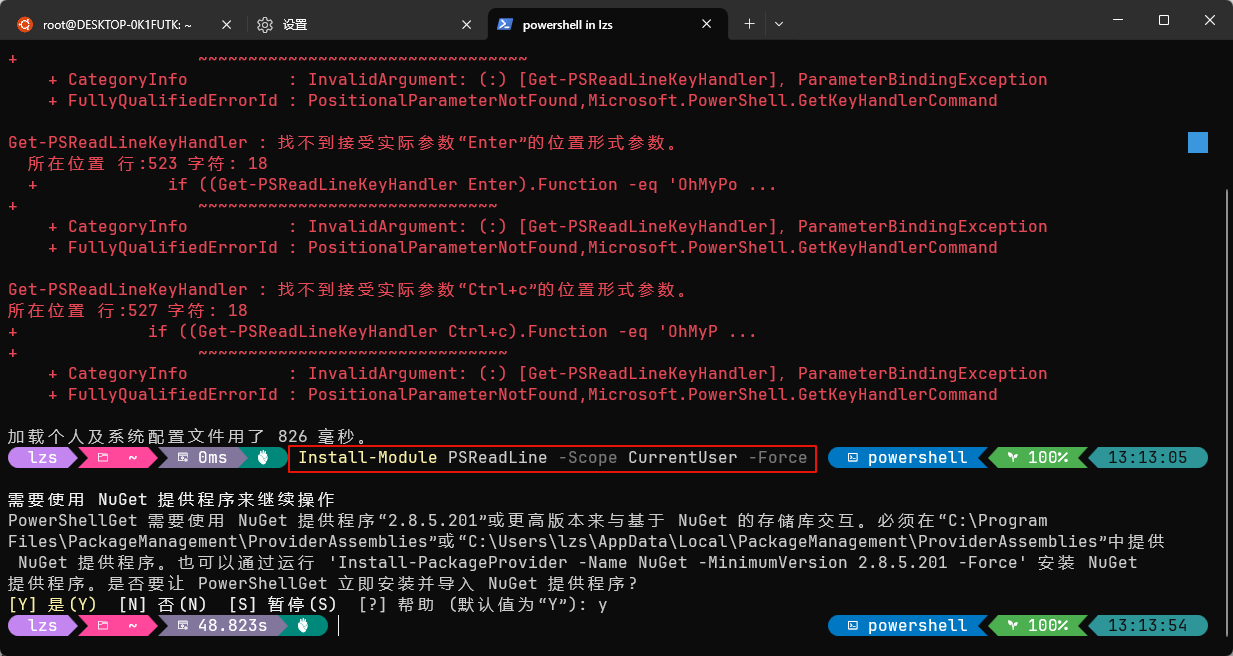The image size is (1233, 656).
Task: Click the 加载个人及系统配置文件用了 826 毫秒 line
Action: 189,436
